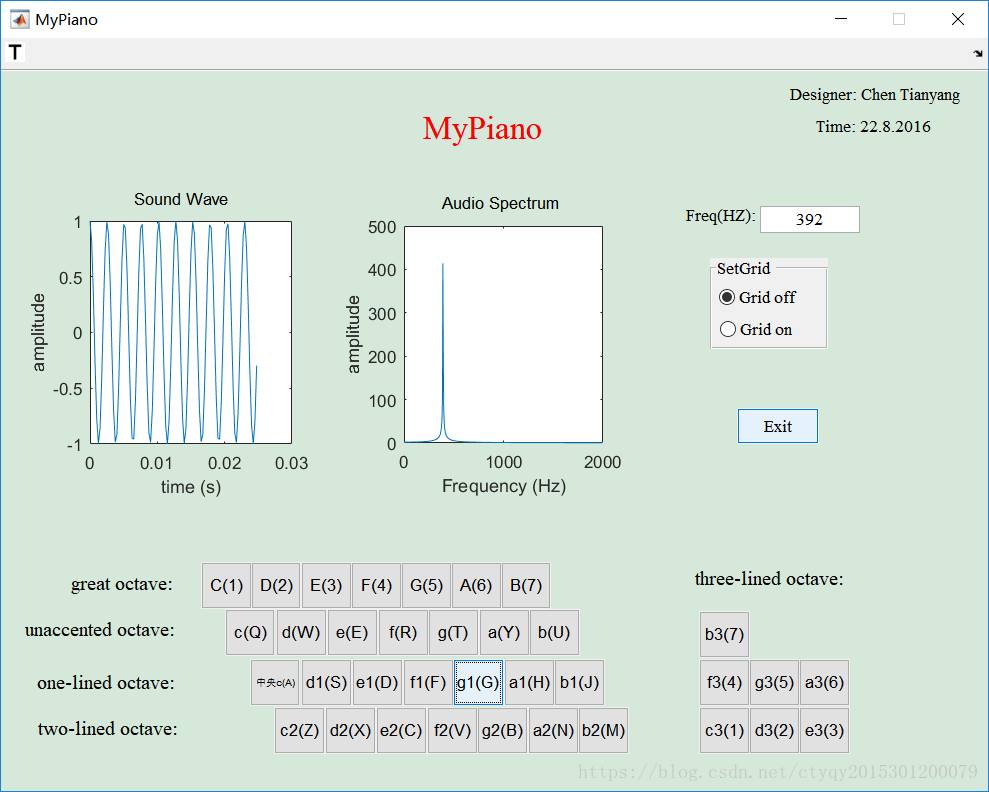Screen dimensions: 989x792
Task: Play two-lined note d2(X)
Action: pos(350,730)
